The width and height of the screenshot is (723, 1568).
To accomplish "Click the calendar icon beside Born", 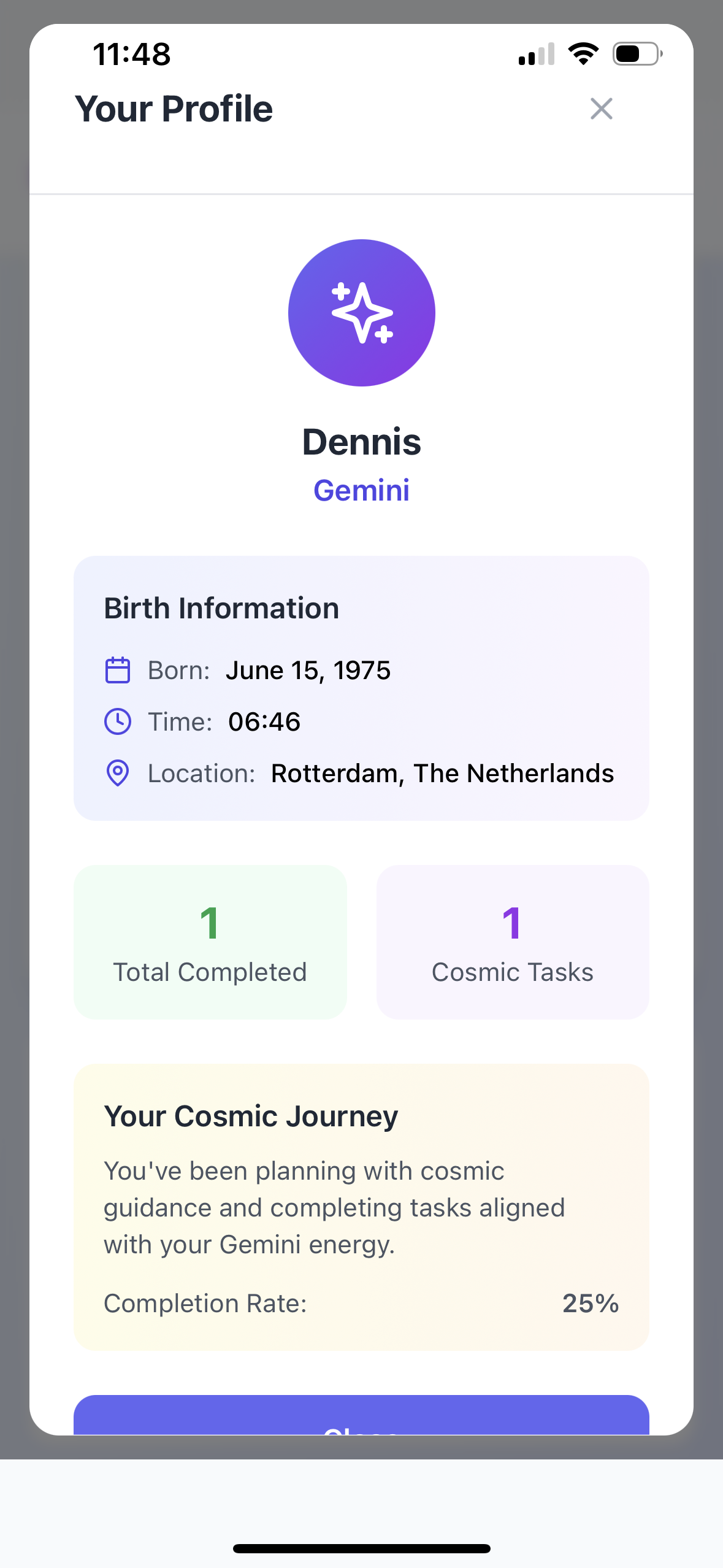I will pyautogui.click(x=118, y=670).
